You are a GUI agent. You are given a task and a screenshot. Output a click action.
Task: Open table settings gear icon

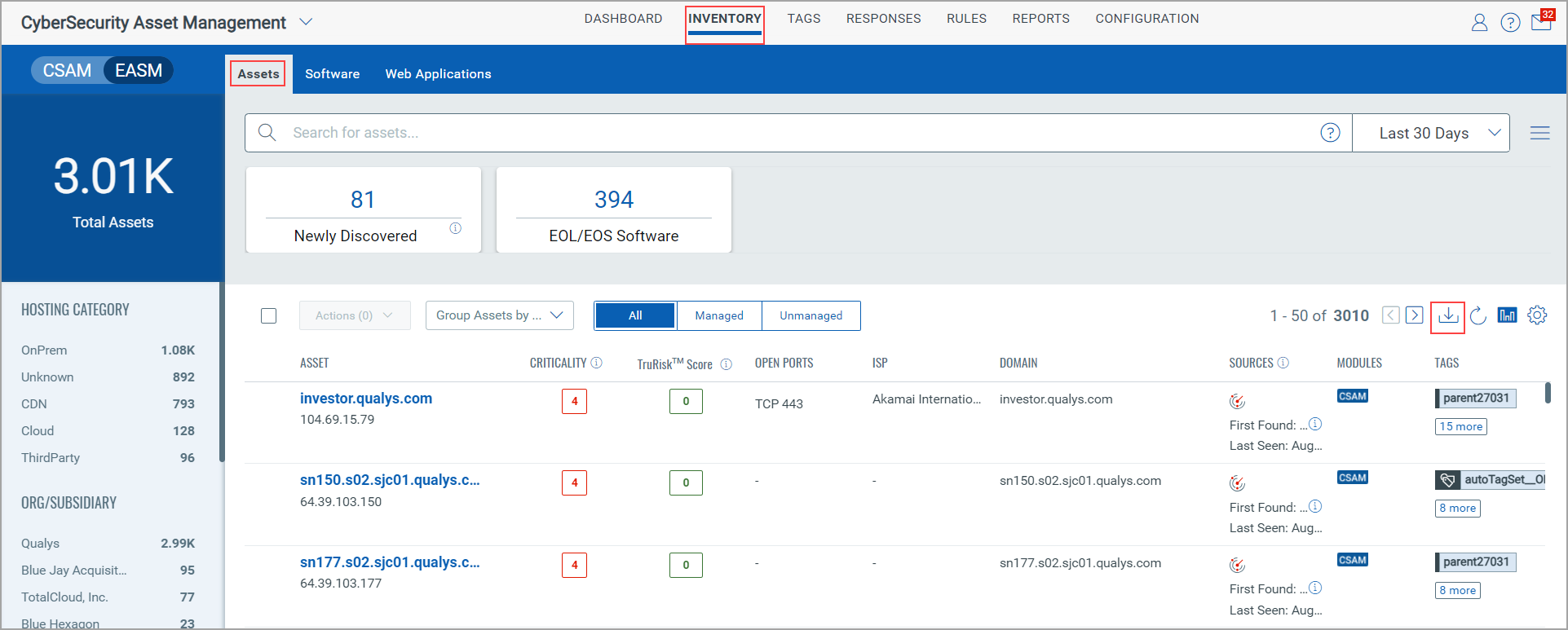[1537, 315]
